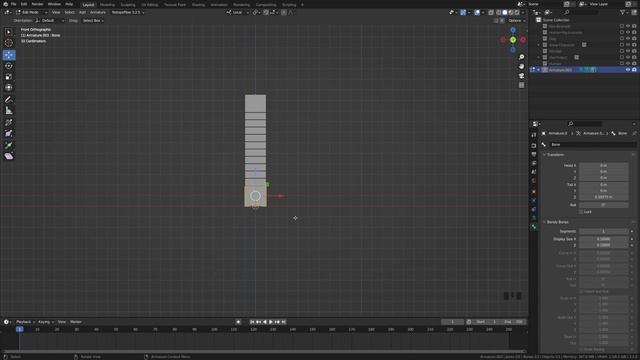The image size is (640, 360).
Task: Select the Select Box tool
Action: (x=9, y=32)
